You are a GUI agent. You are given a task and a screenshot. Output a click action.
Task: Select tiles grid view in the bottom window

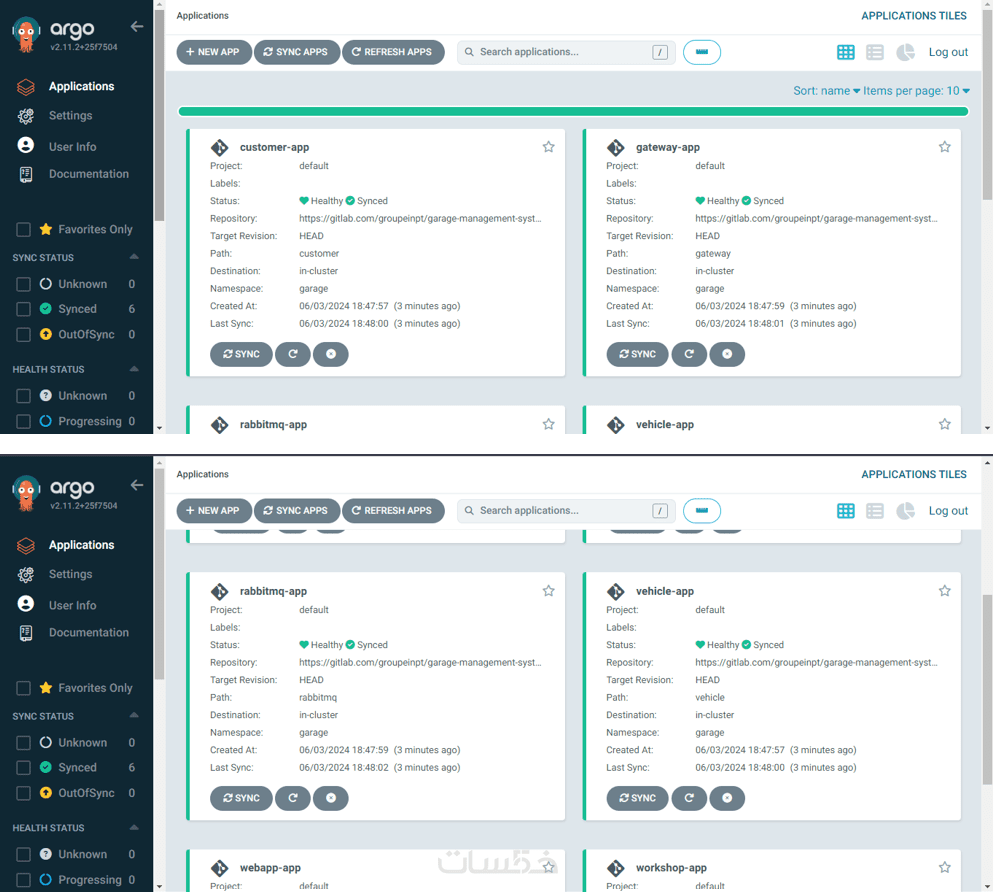coord(845,511)
